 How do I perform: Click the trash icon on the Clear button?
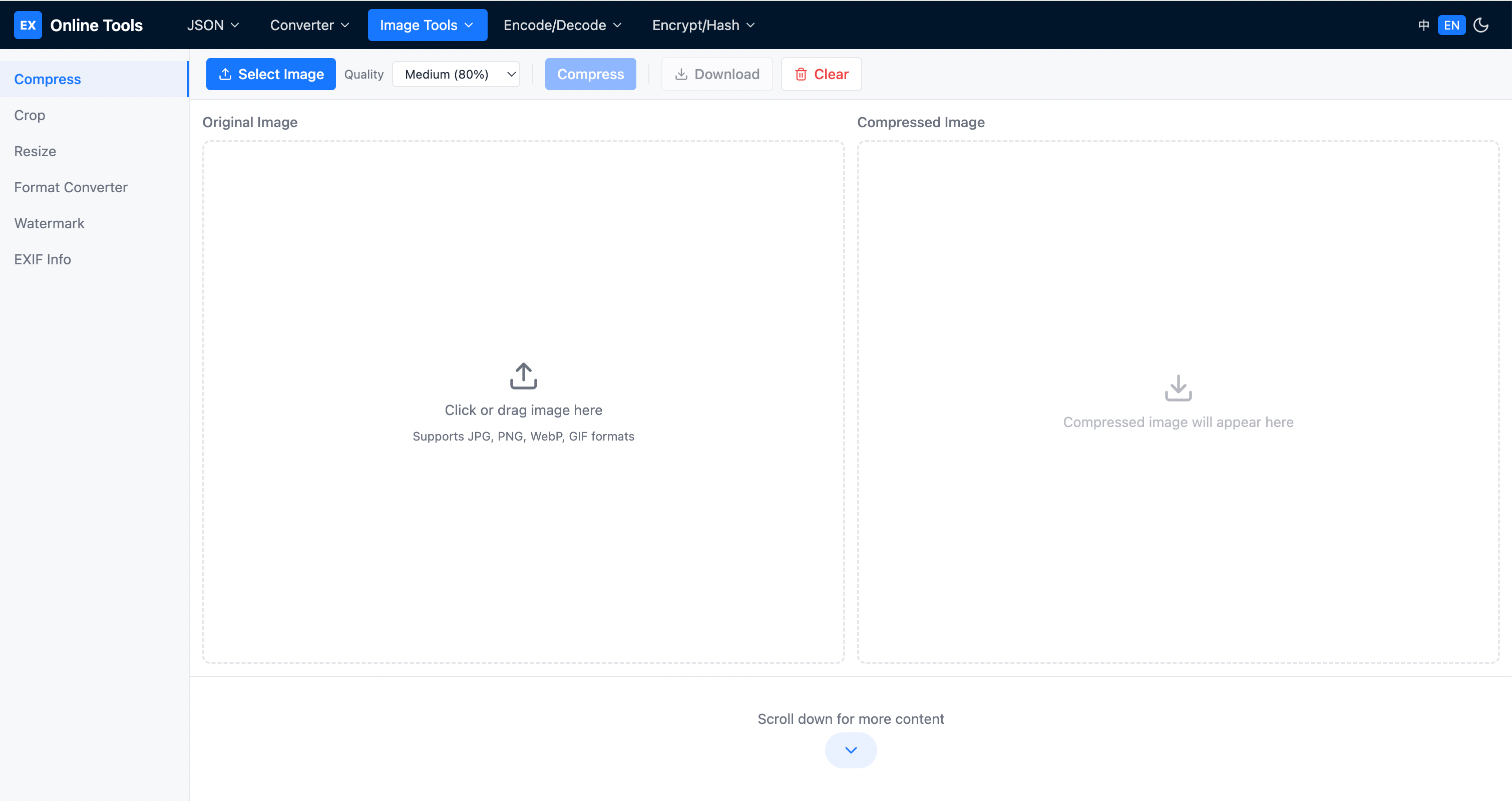point(802,74)
